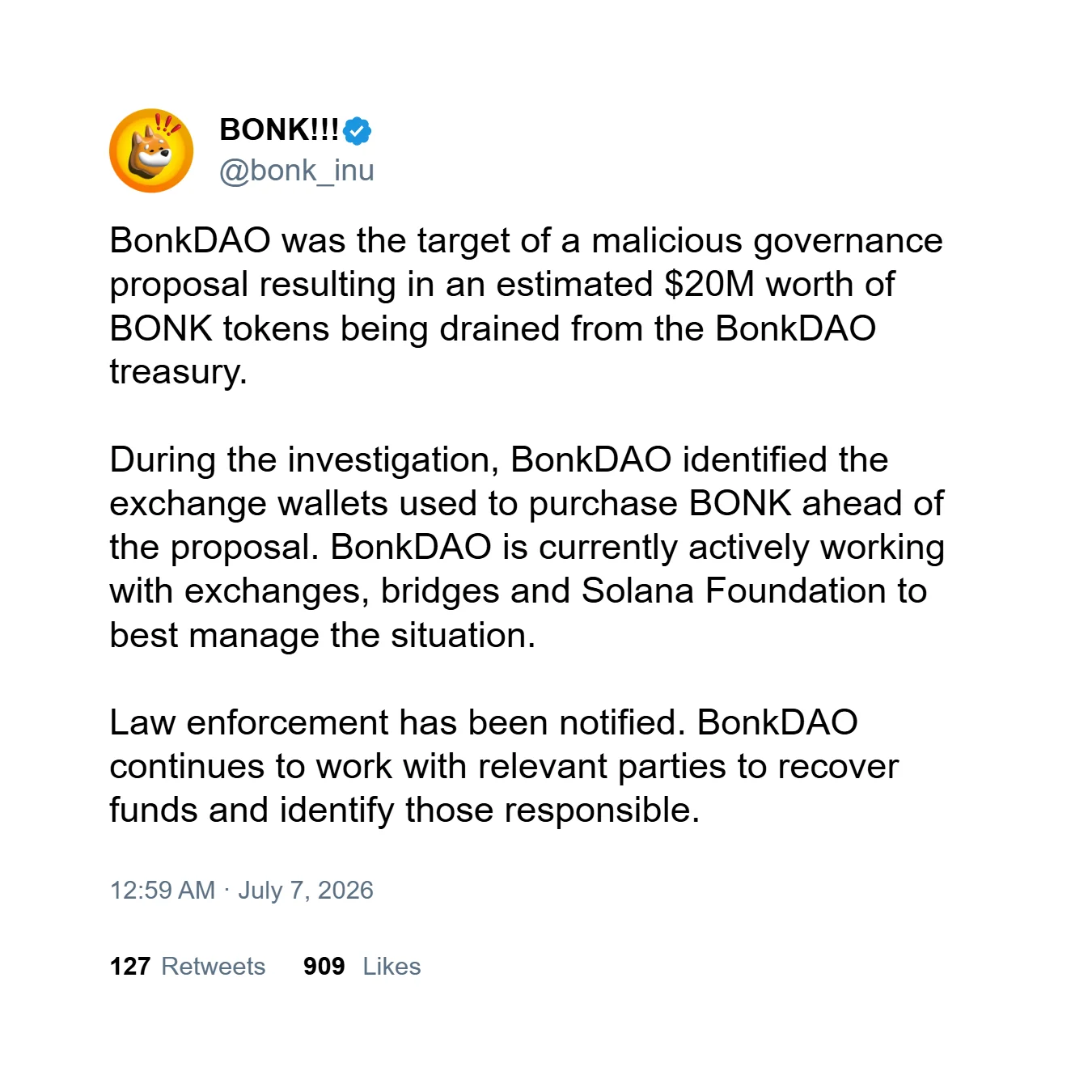Viewport: 1092px width, 1092px height.
Task: Click the blue verified badge icon
Action: 357,130
